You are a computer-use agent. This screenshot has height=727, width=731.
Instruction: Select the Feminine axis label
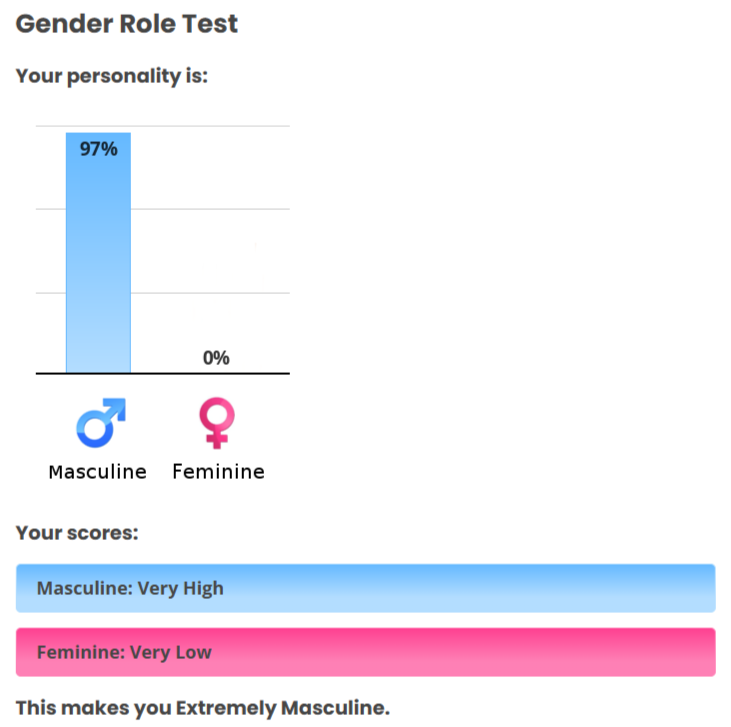click(x=218, y=472)
